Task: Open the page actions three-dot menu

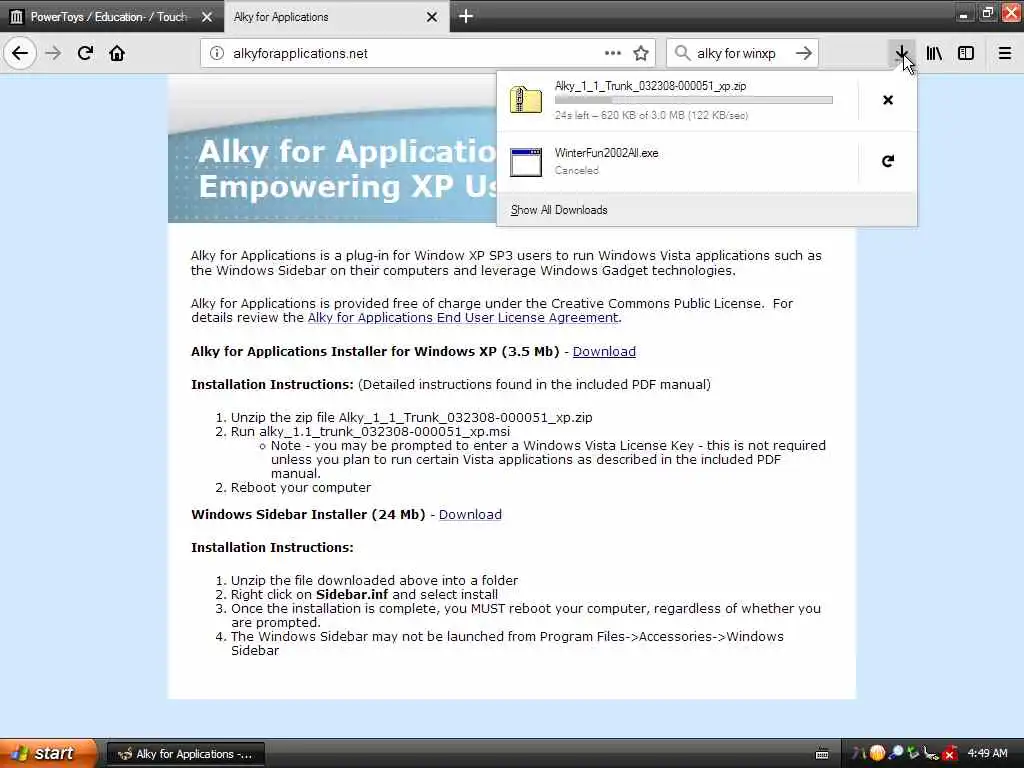Action: (x=613, y=53)
